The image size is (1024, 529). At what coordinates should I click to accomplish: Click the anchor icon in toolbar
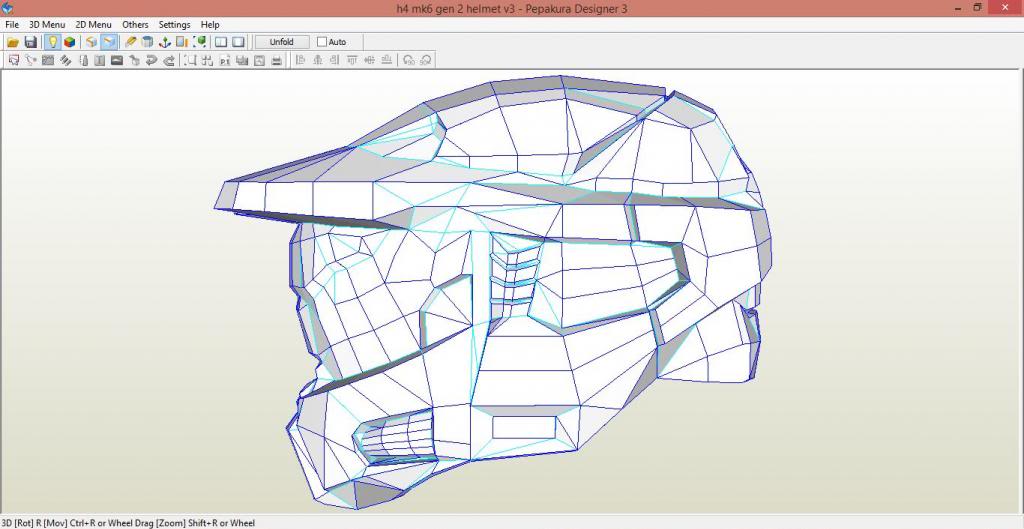point(165,42)
